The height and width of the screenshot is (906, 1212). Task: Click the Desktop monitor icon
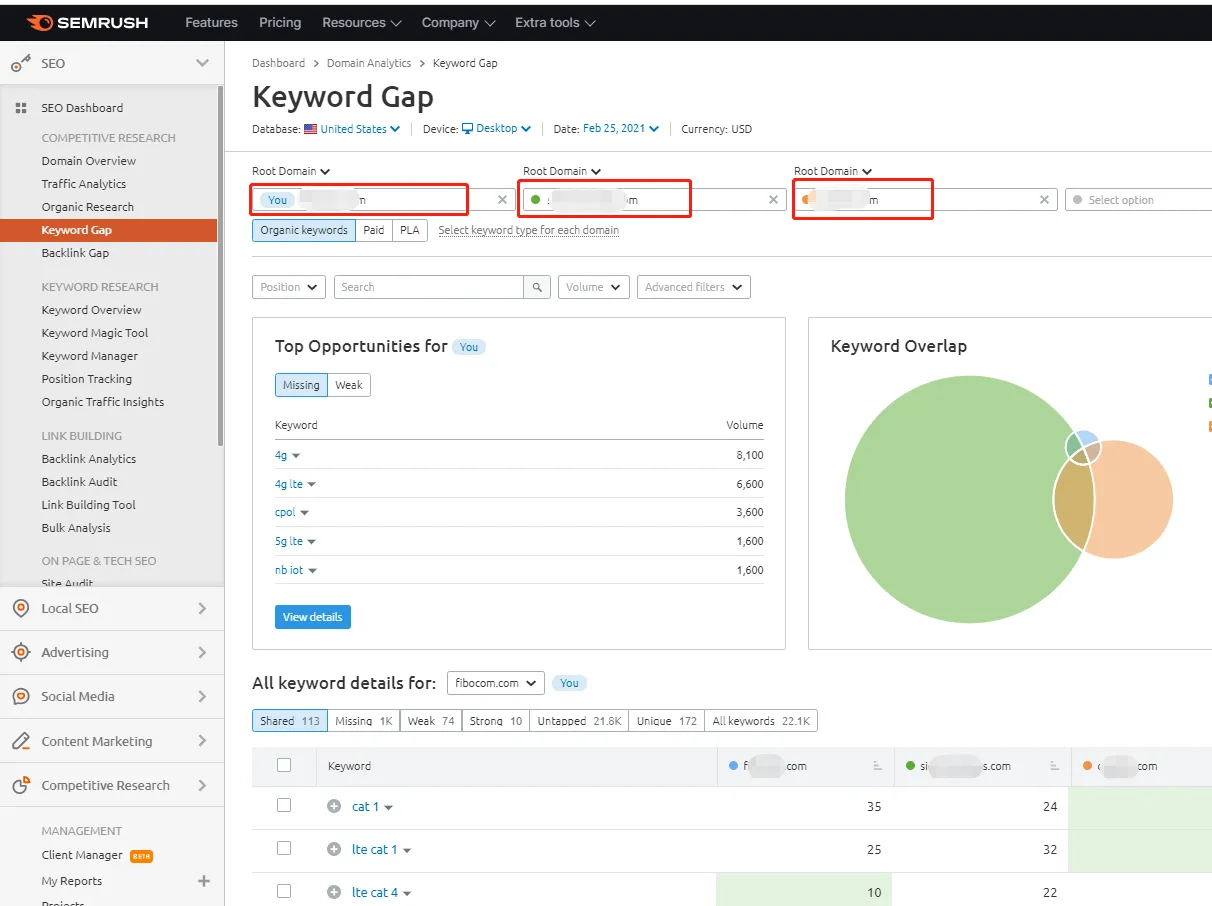point(467,129)
